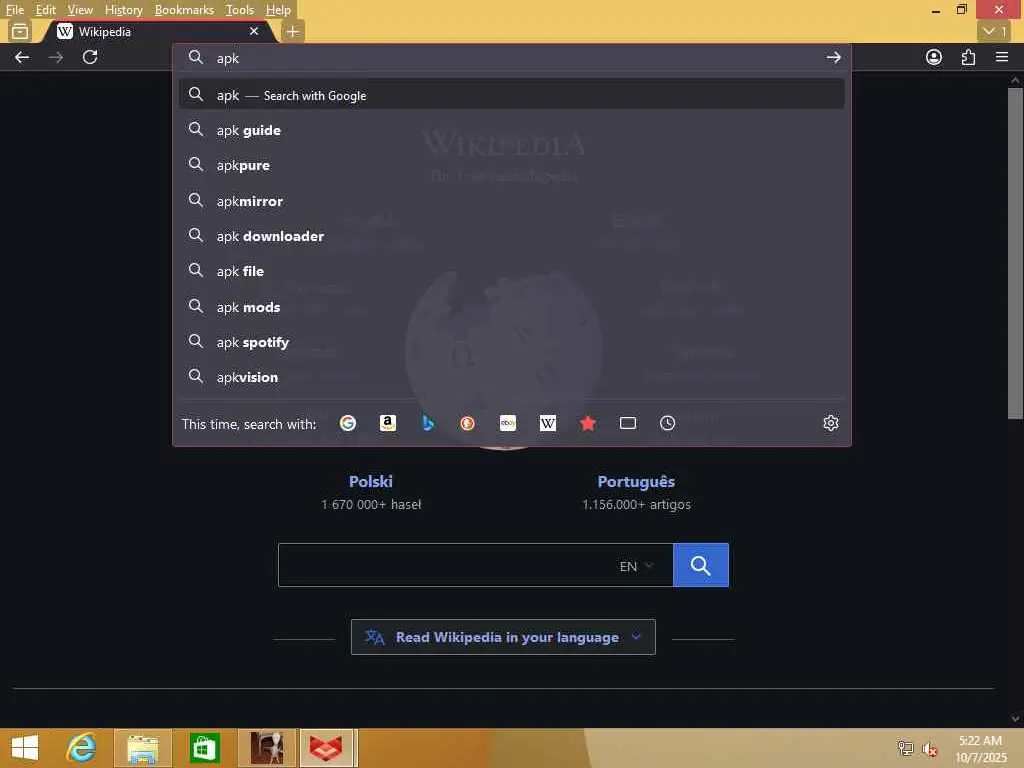
Task: Launch Internet Explorer from the taskbar
Action: [x=82, y=748]
